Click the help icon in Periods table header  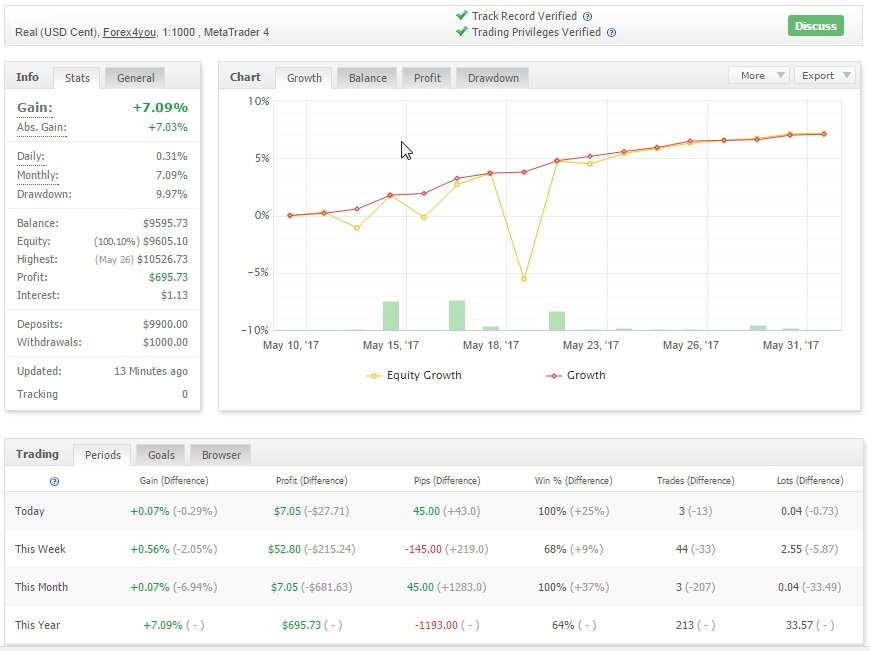(54, 481)
